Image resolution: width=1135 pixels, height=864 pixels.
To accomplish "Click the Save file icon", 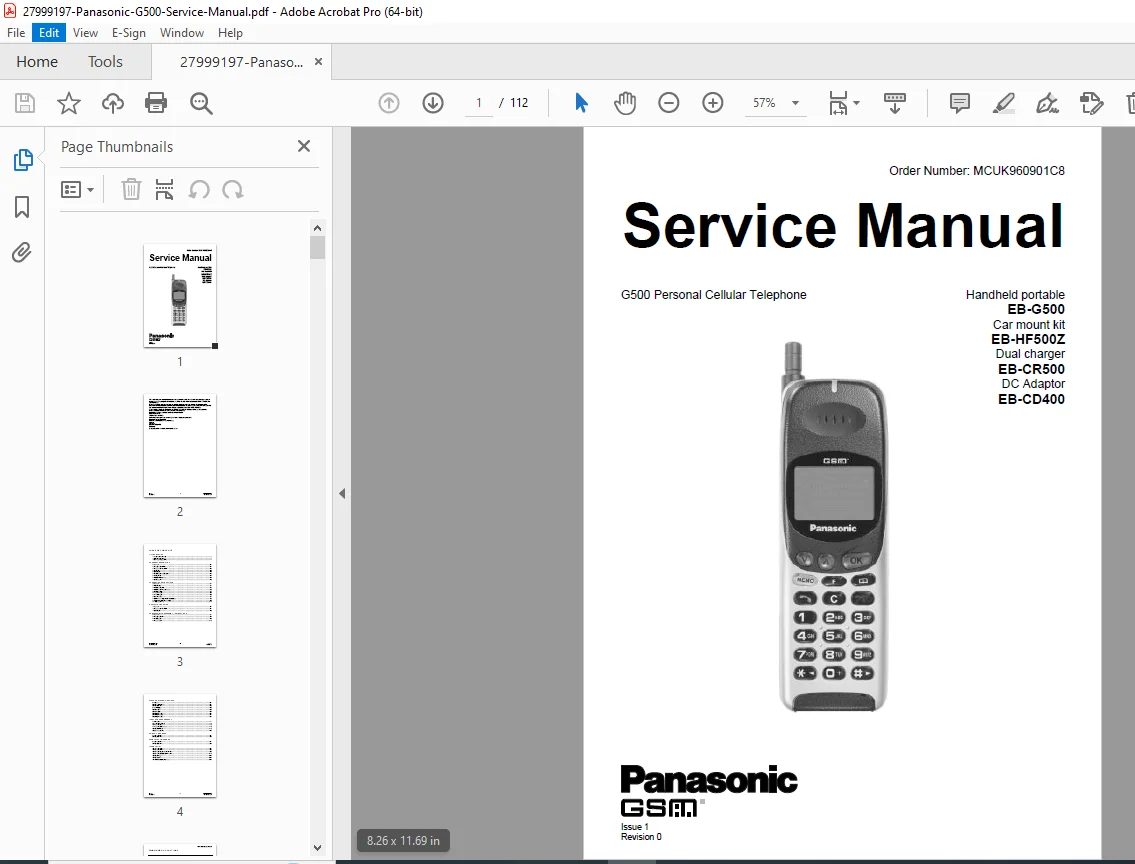I will (x=25, y=103).
